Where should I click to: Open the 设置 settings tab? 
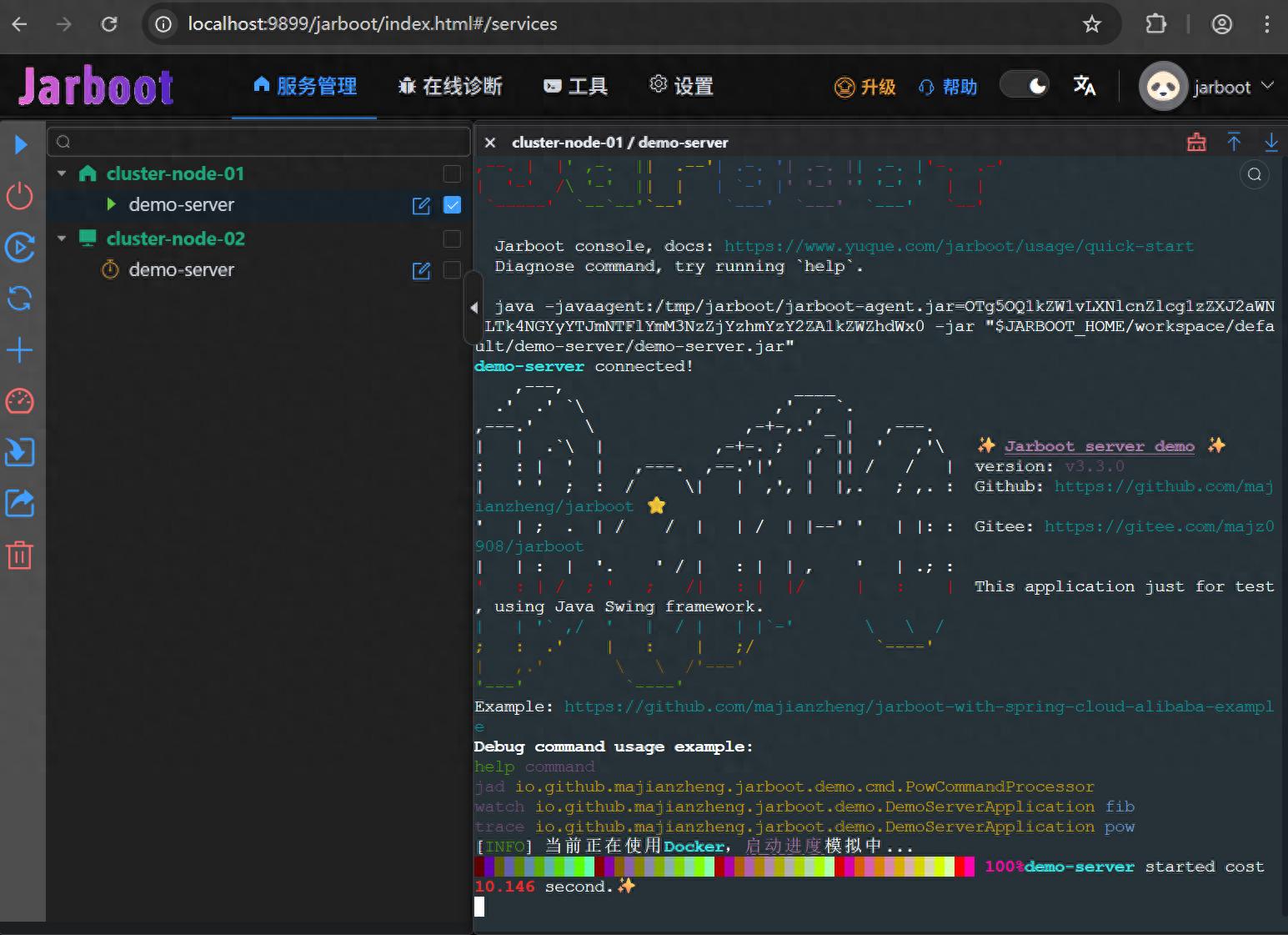tap(681, 87)
